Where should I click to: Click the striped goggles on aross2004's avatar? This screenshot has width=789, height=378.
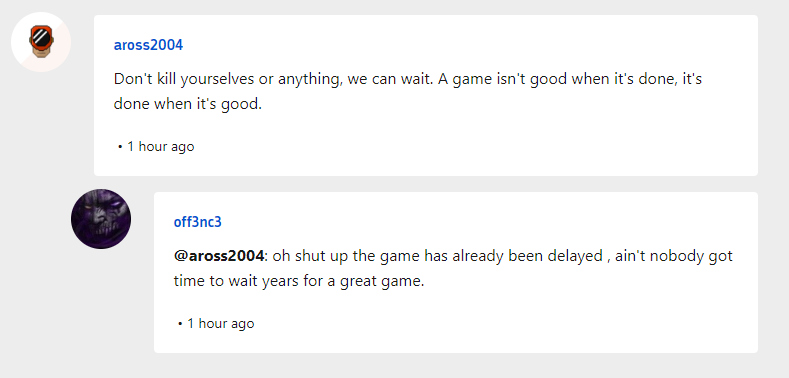(x=38, y=37)
